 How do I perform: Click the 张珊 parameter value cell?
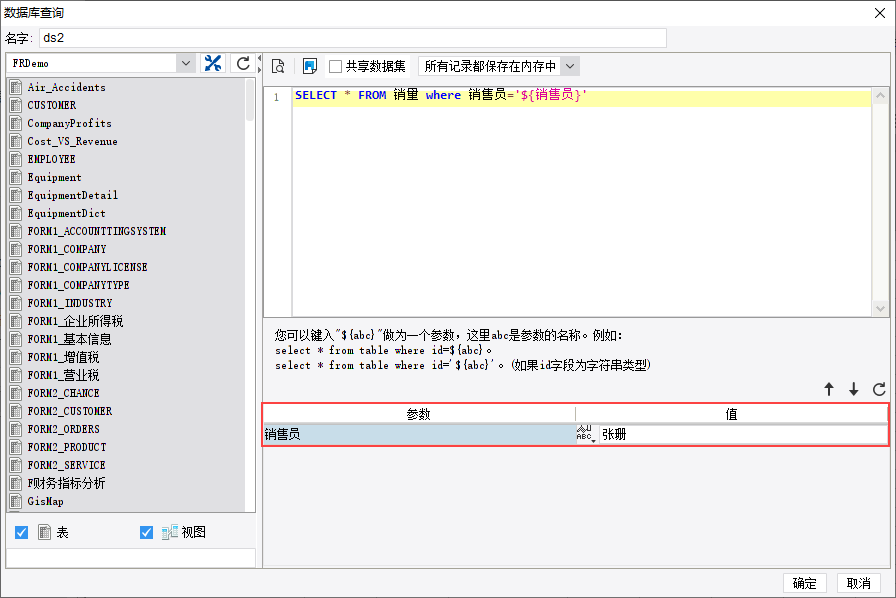[x=743, y=434]
